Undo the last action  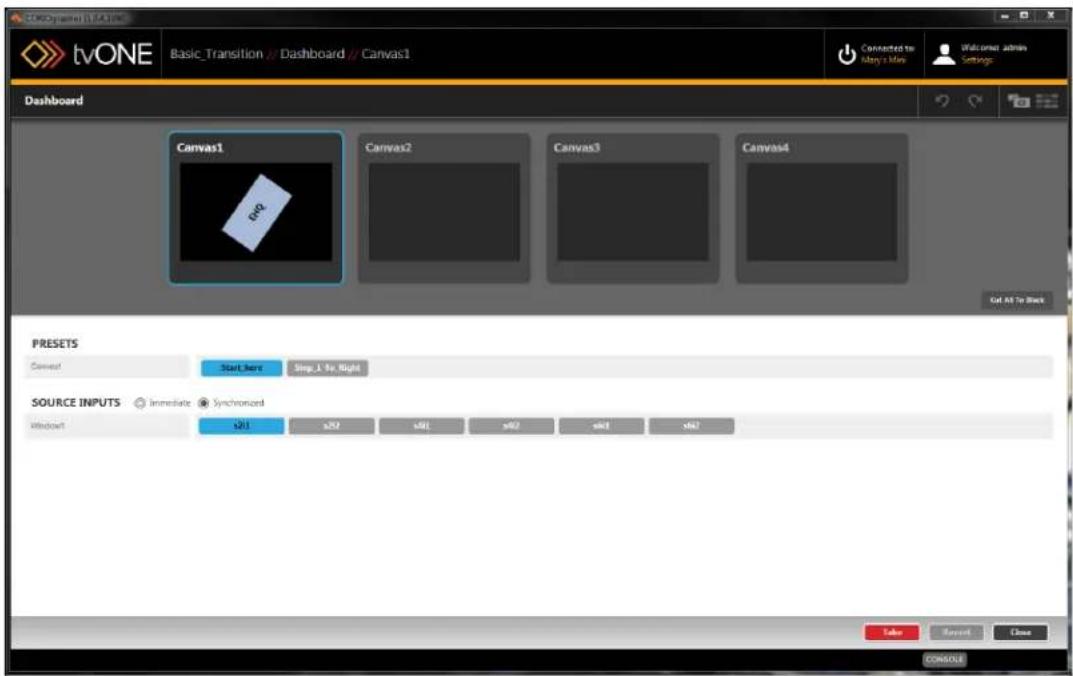click(x=943, y=101)
